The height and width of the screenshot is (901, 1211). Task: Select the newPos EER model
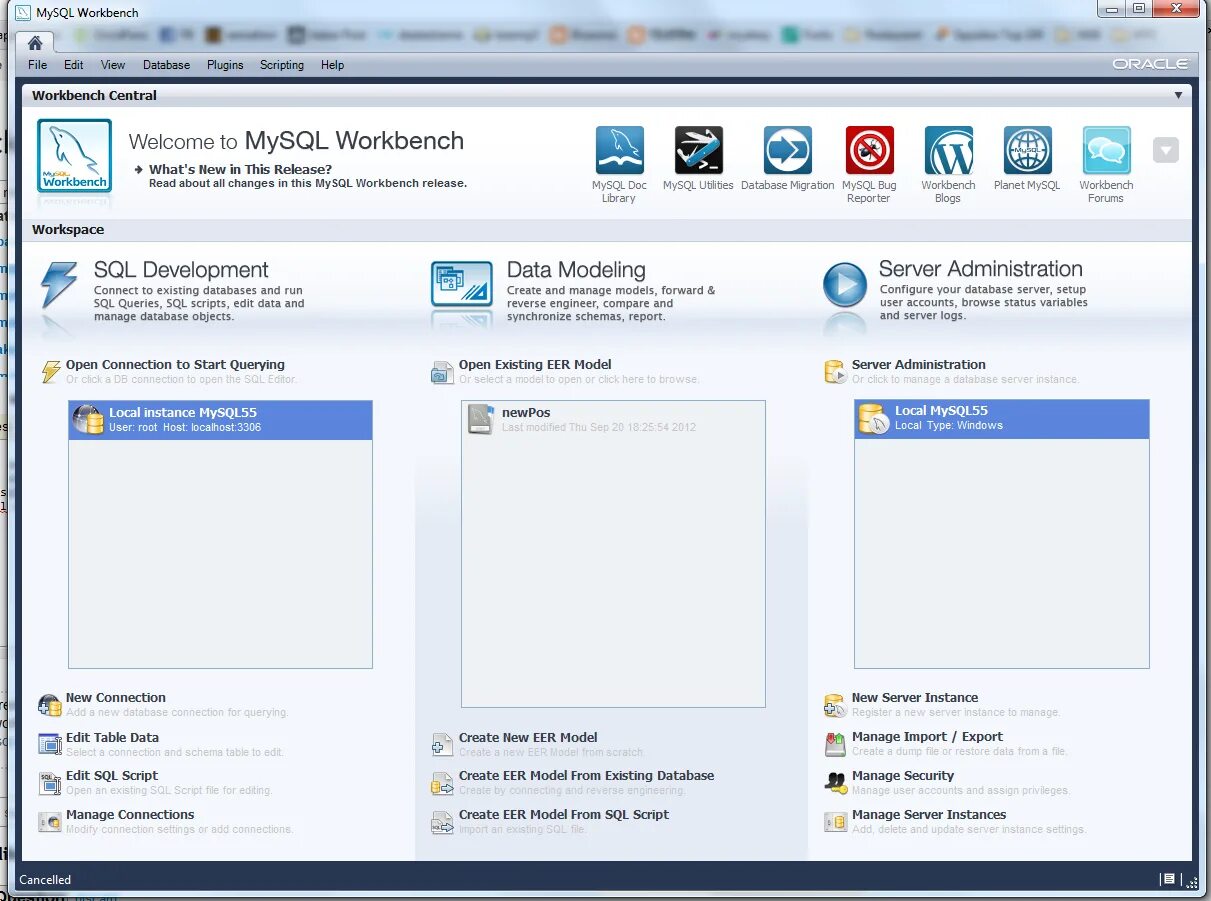pyautogui.click(x=613, y=420)
